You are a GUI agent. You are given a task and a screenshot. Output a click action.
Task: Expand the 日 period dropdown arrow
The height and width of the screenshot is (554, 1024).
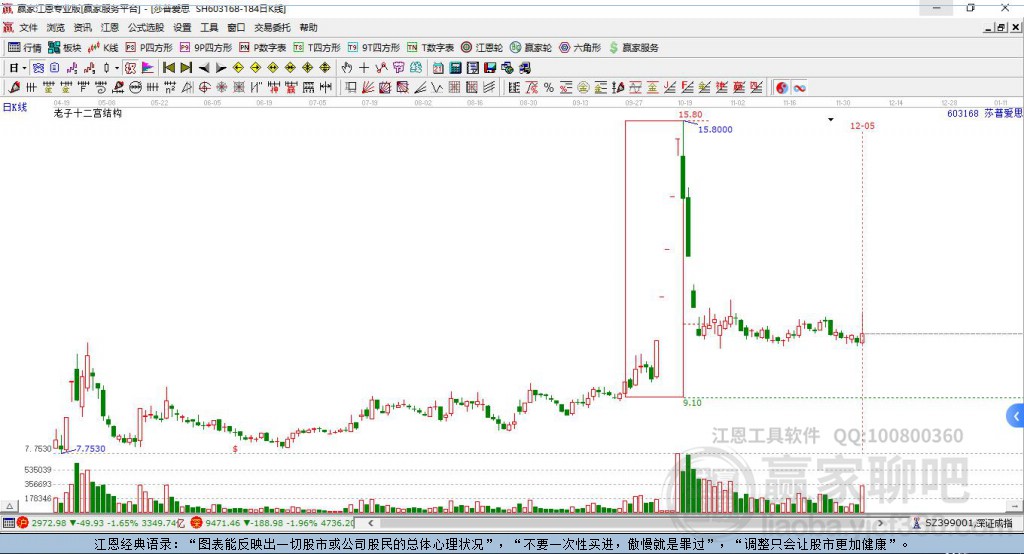click(24, 68)
